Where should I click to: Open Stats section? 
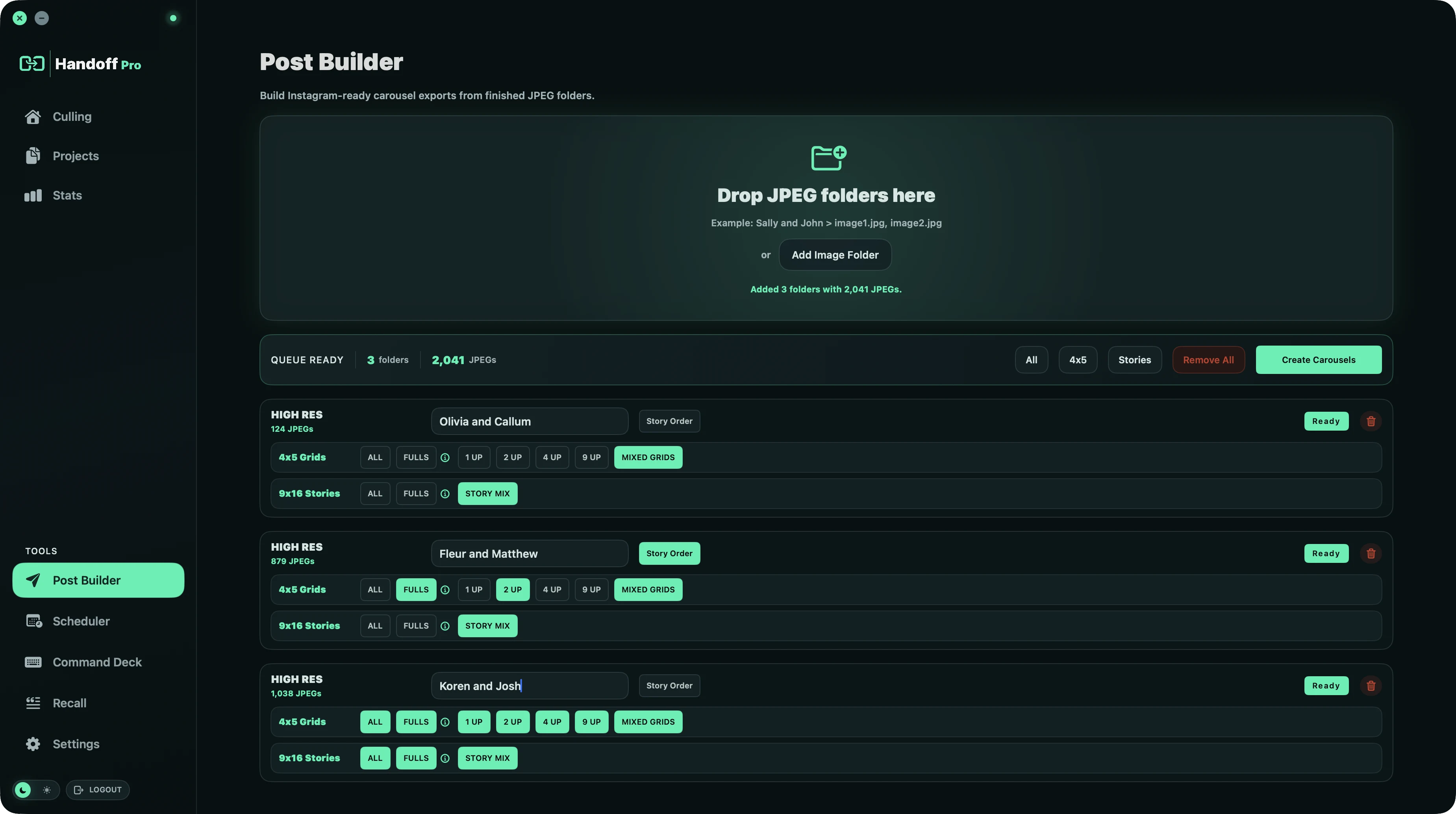(67, 196)
